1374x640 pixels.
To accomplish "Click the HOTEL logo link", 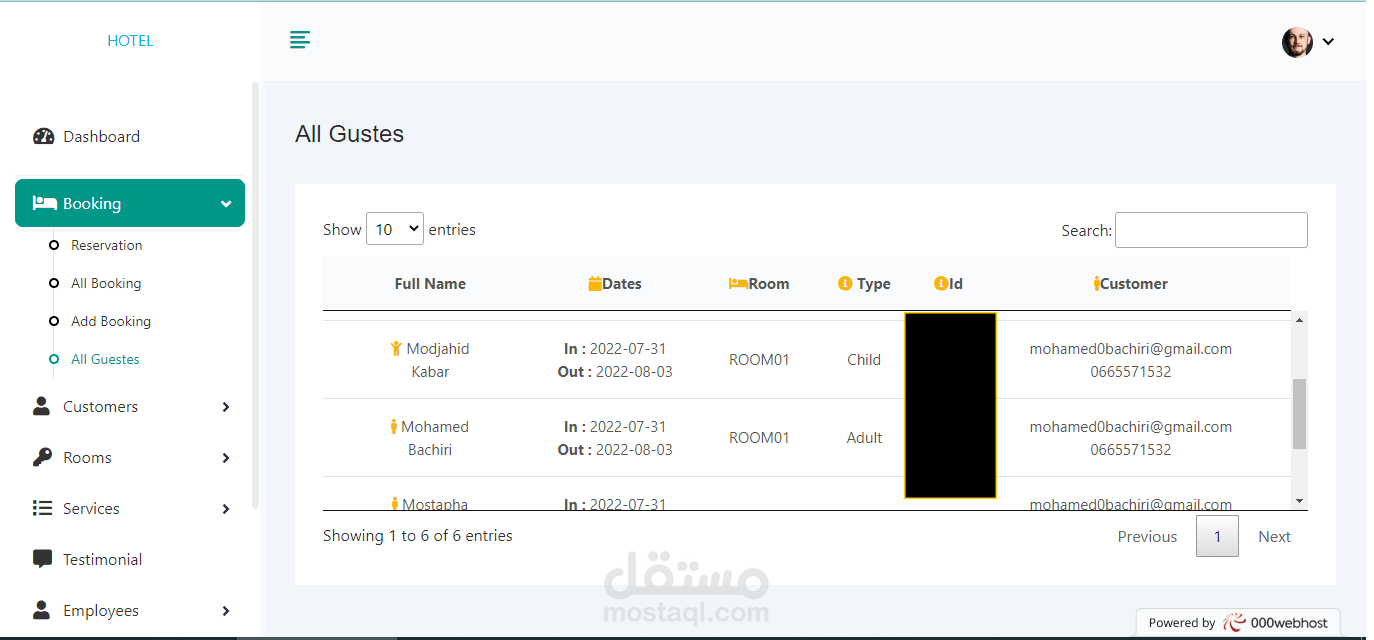I will (x=130, y=41).
